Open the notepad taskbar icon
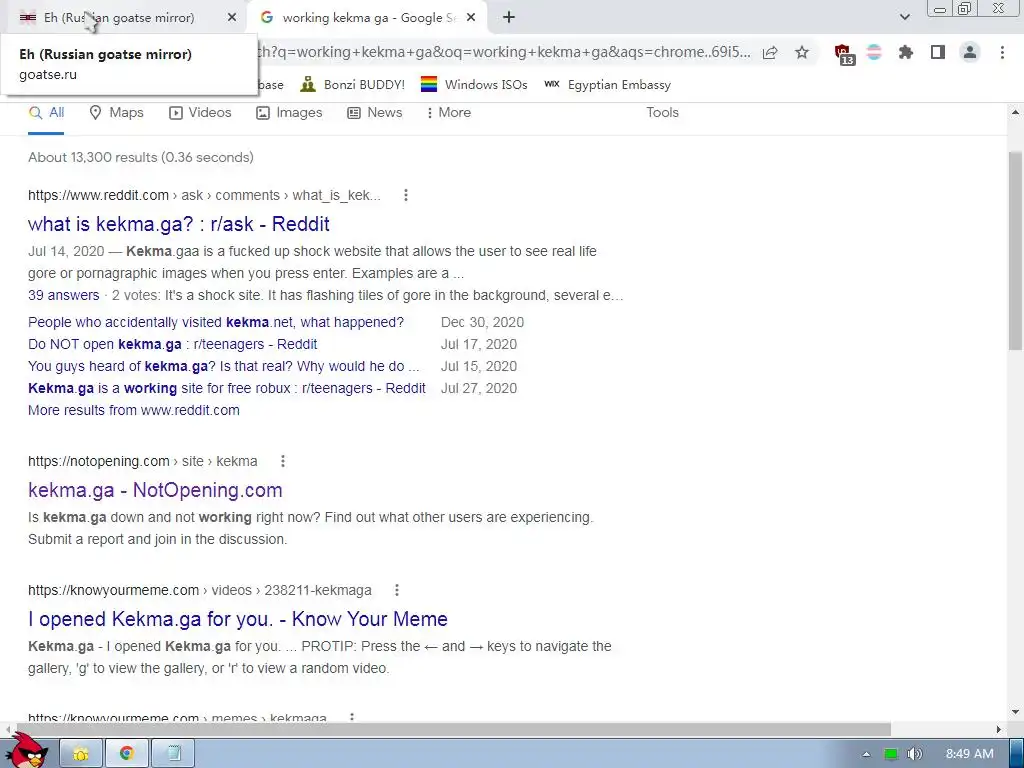The width and height of the screenshot is (1024, 768). coord(173,754)
